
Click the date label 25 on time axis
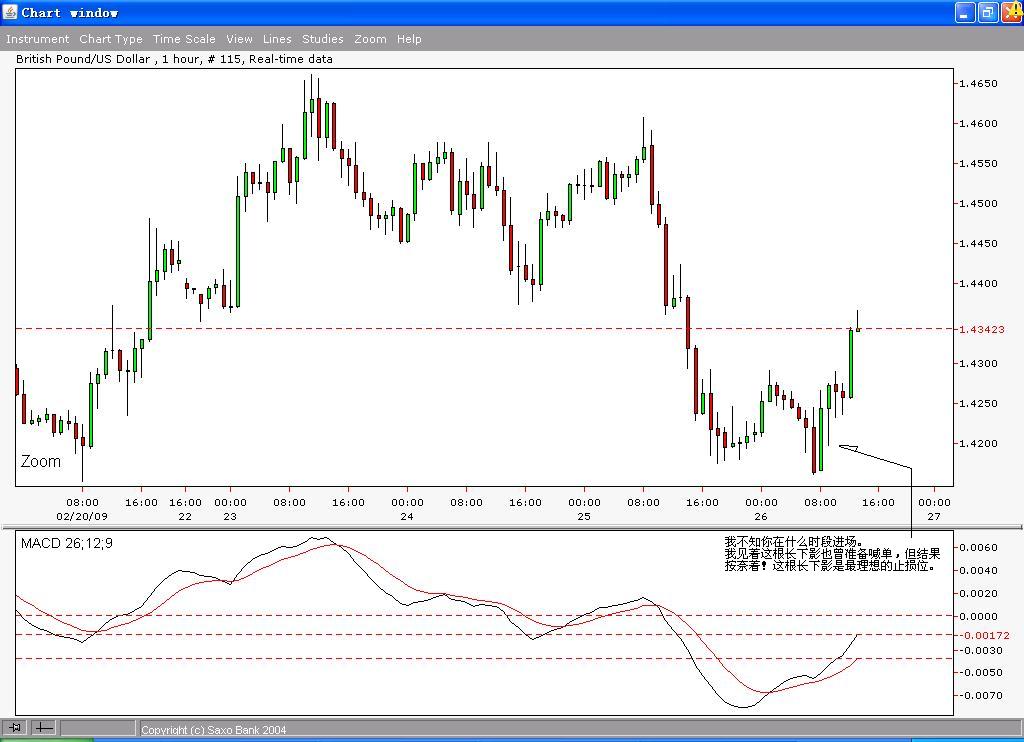[584, 516]
